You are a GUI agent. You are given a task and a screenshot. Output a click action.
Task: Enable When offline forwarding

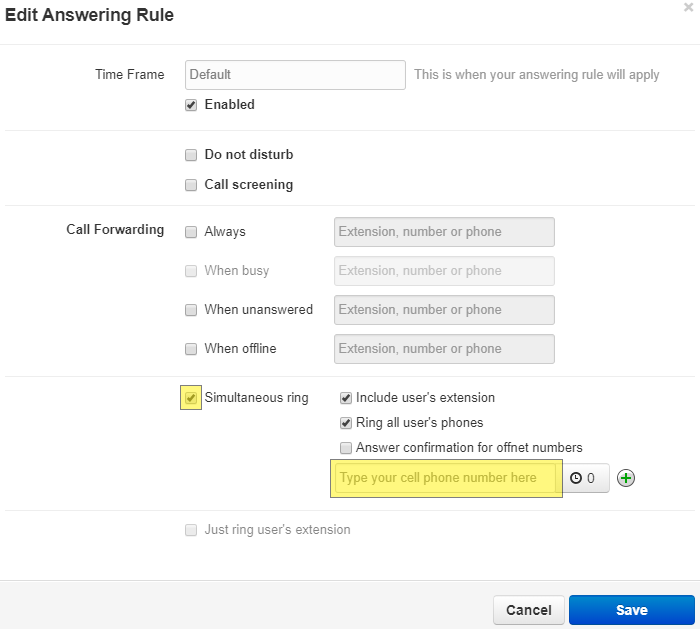[x=191, y=349]
